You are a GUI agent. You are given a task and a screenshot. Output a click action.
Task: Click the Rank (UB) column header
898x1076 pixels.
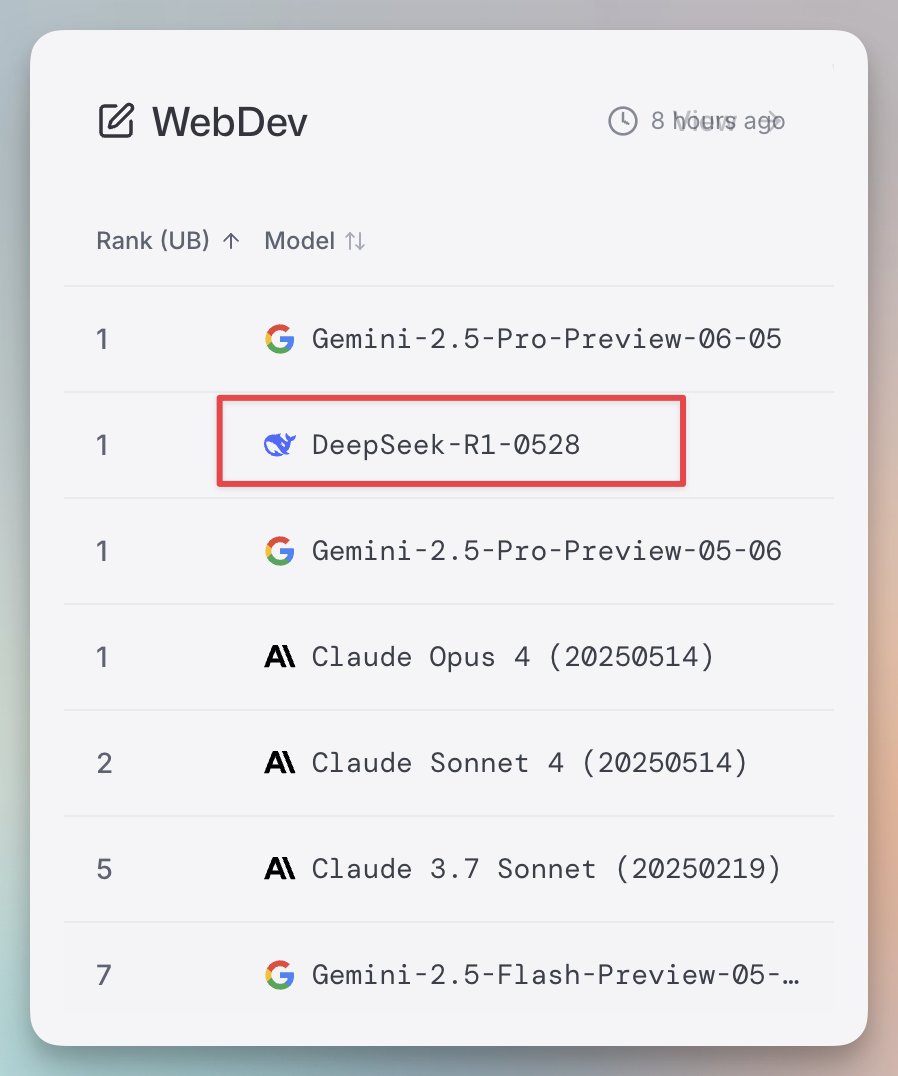[153, 241]
